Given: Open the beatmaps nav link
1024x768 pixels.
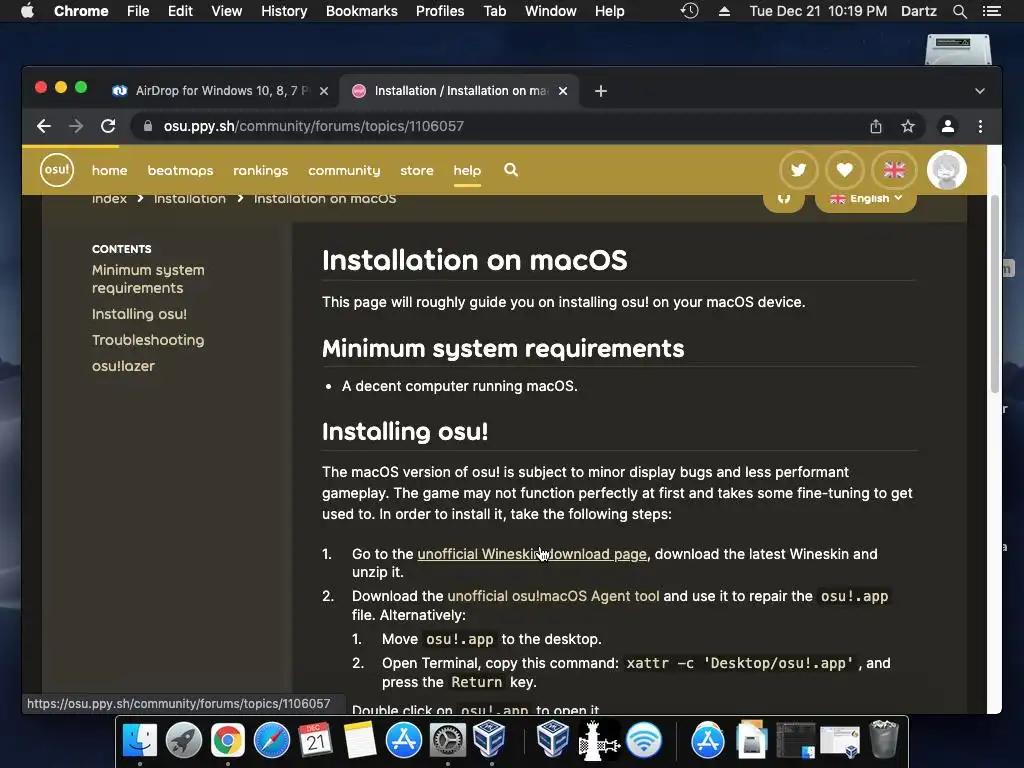Looking at the screenshot, I should click(180, 170).
